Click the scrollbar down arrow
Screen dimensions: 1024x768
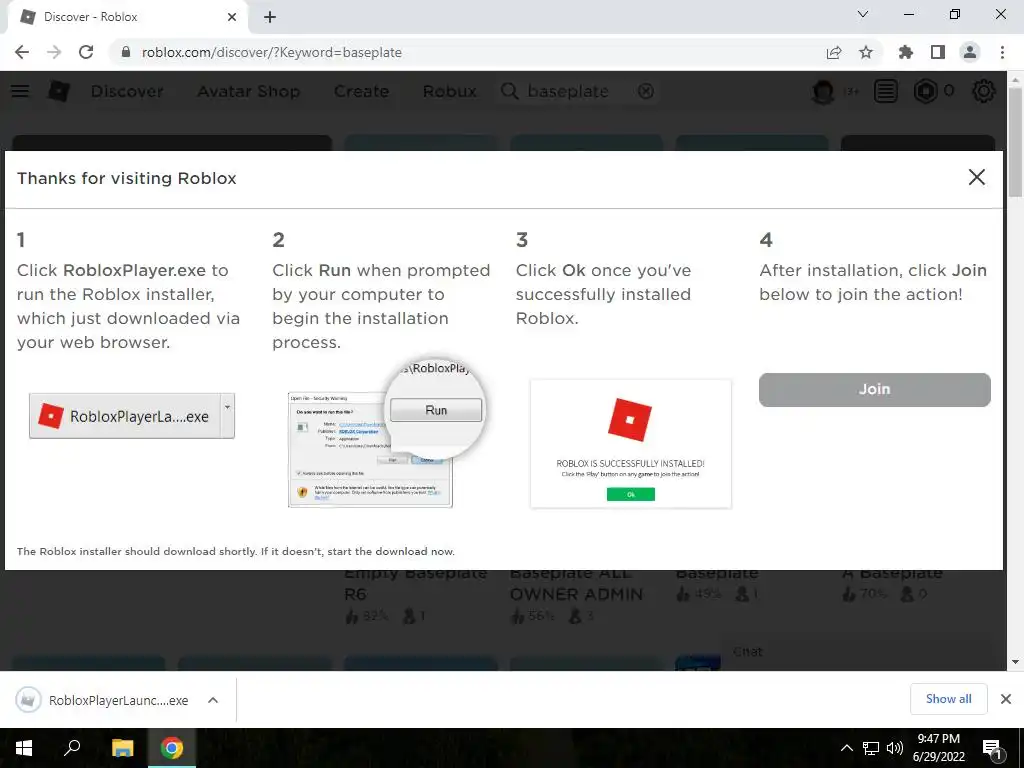pos(1015,662)
